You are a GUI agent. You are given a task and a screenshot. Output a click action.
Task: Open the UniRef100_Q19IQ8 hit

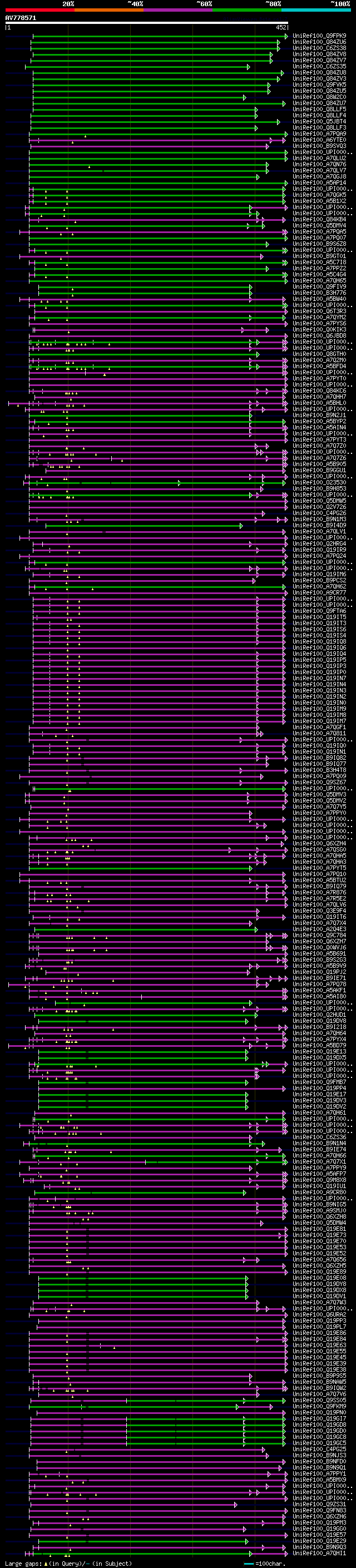pos(319,641)
